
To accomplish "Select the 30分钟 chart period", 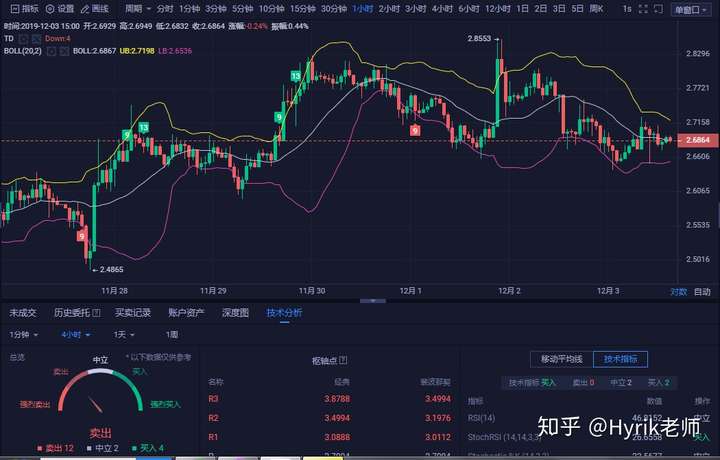I will click(334, 9).
